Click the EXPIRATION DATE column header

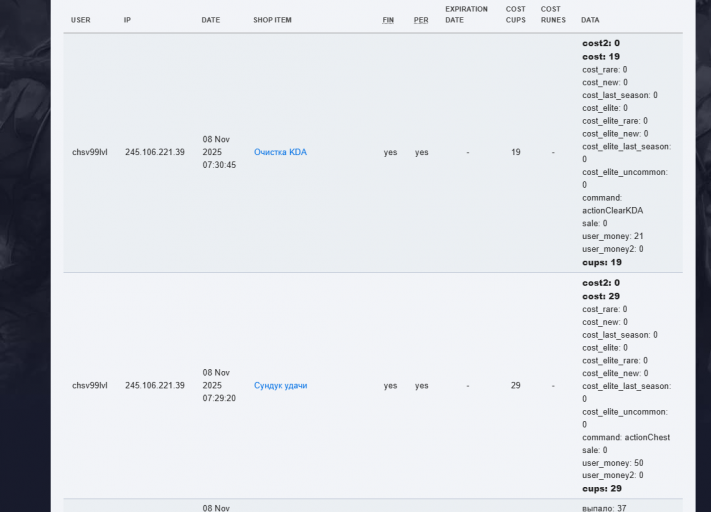467,15
